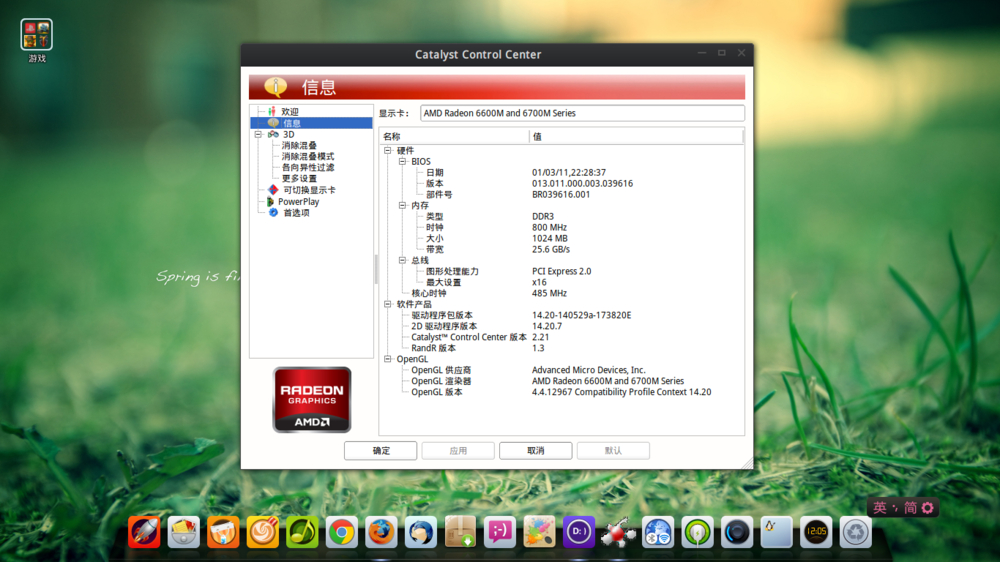Image resolution: width=1000 pixels, height=562 pixels.
Task: Collapse the 硬件 hardware node
Action: point(388,151)
